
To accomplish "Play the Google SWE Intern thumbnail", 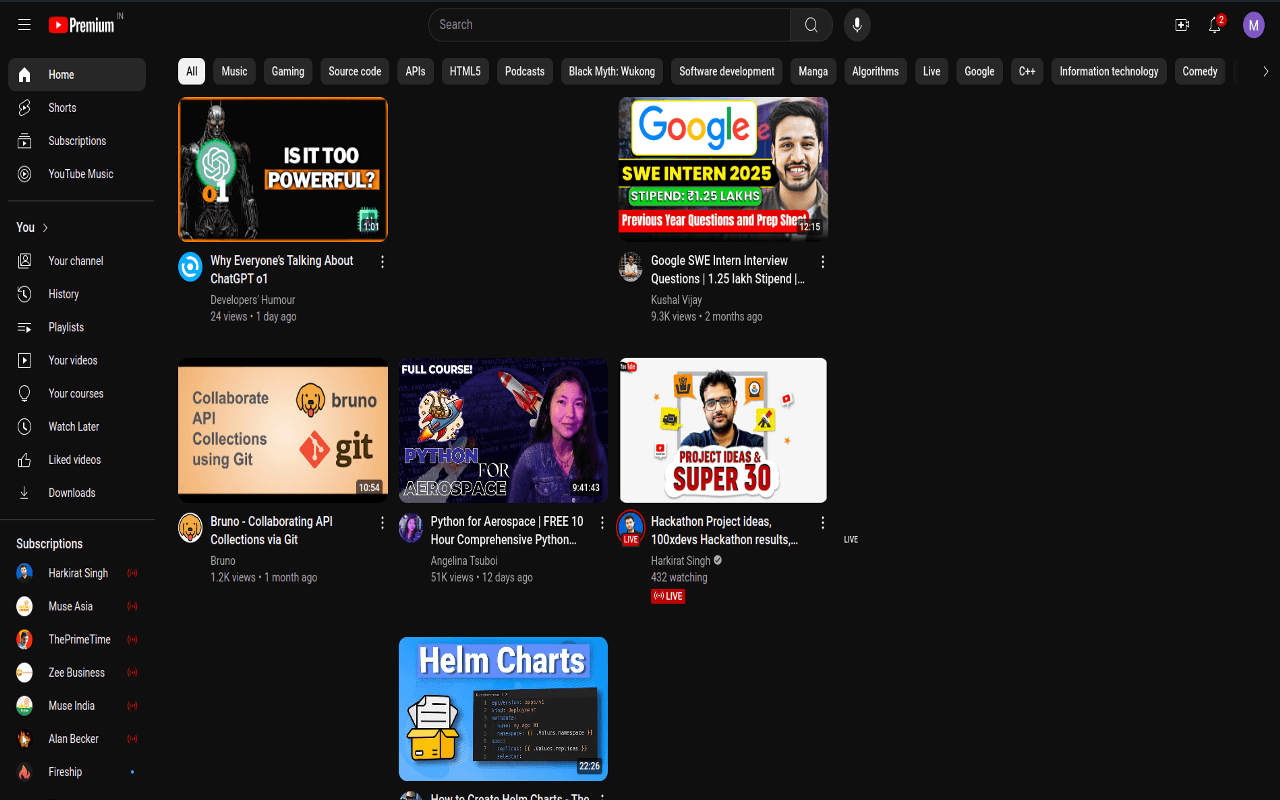I will pos(723,169).
